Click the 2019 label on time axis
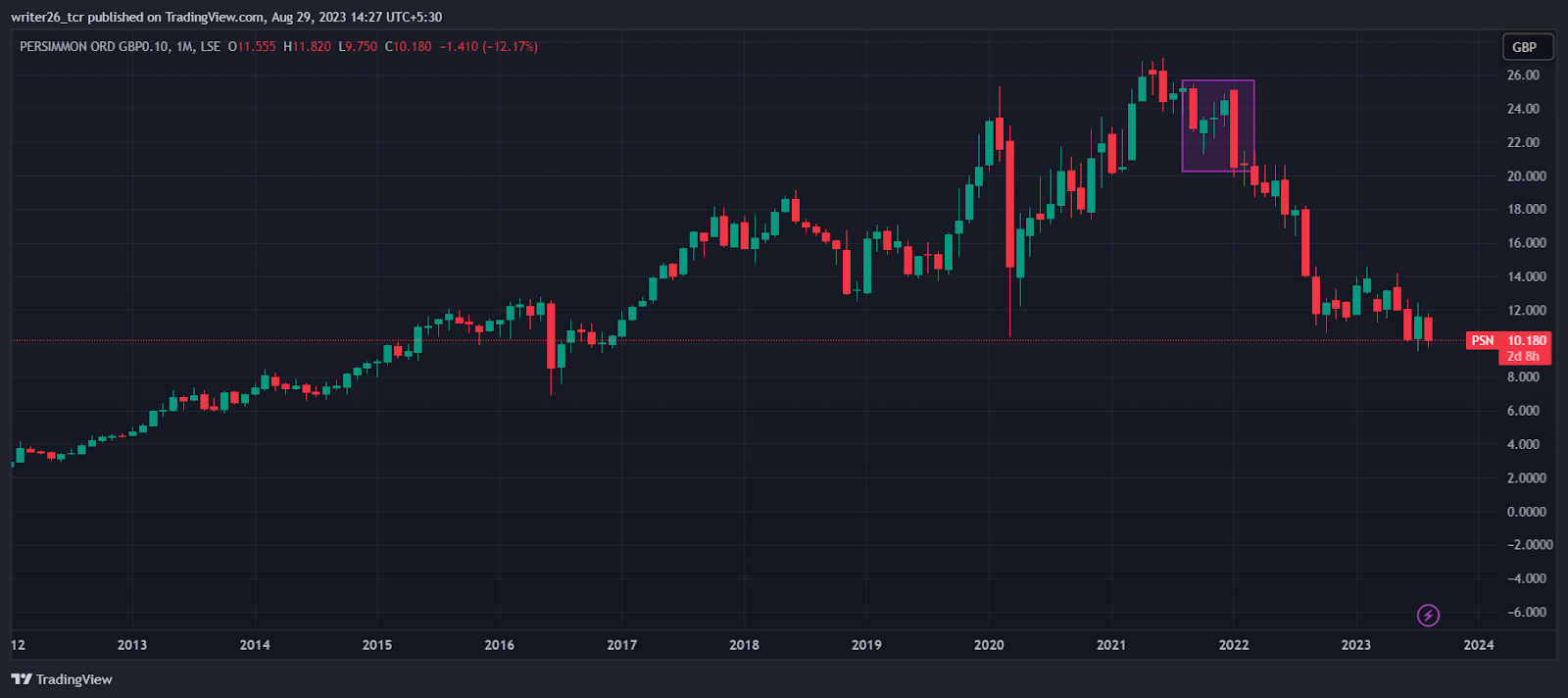This screenshot has width=1568, height=698. [x=866, y=645]
